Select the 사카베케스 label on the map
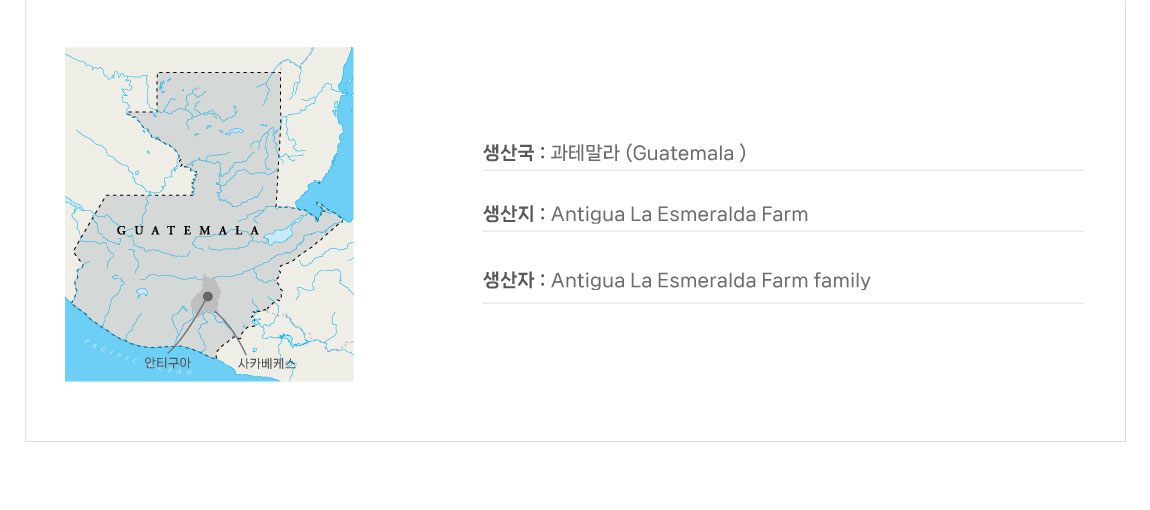The image size is (1150, 510). (267, 363)
